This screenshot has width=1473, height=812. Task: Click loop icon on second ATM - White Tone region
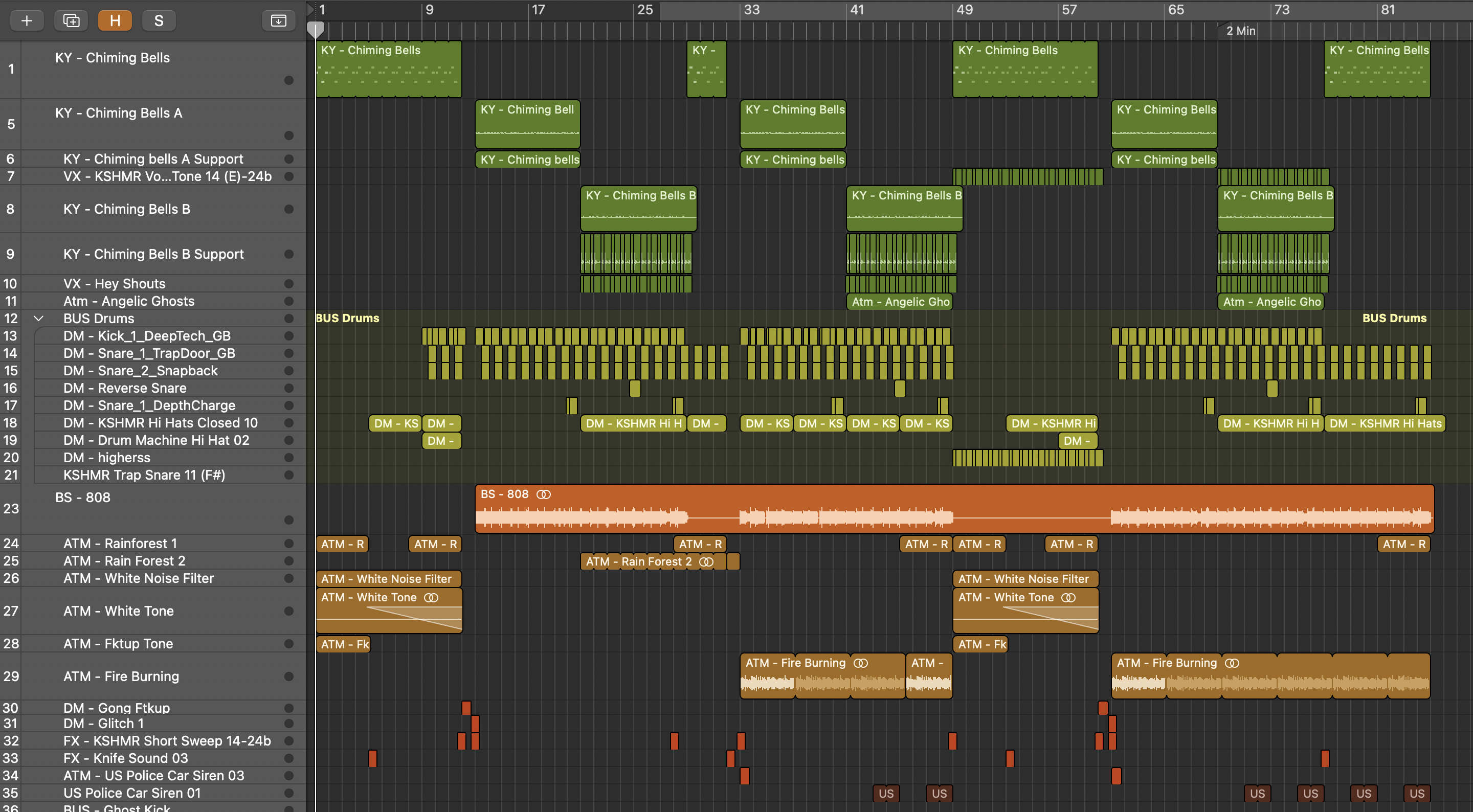point(1069,598)
